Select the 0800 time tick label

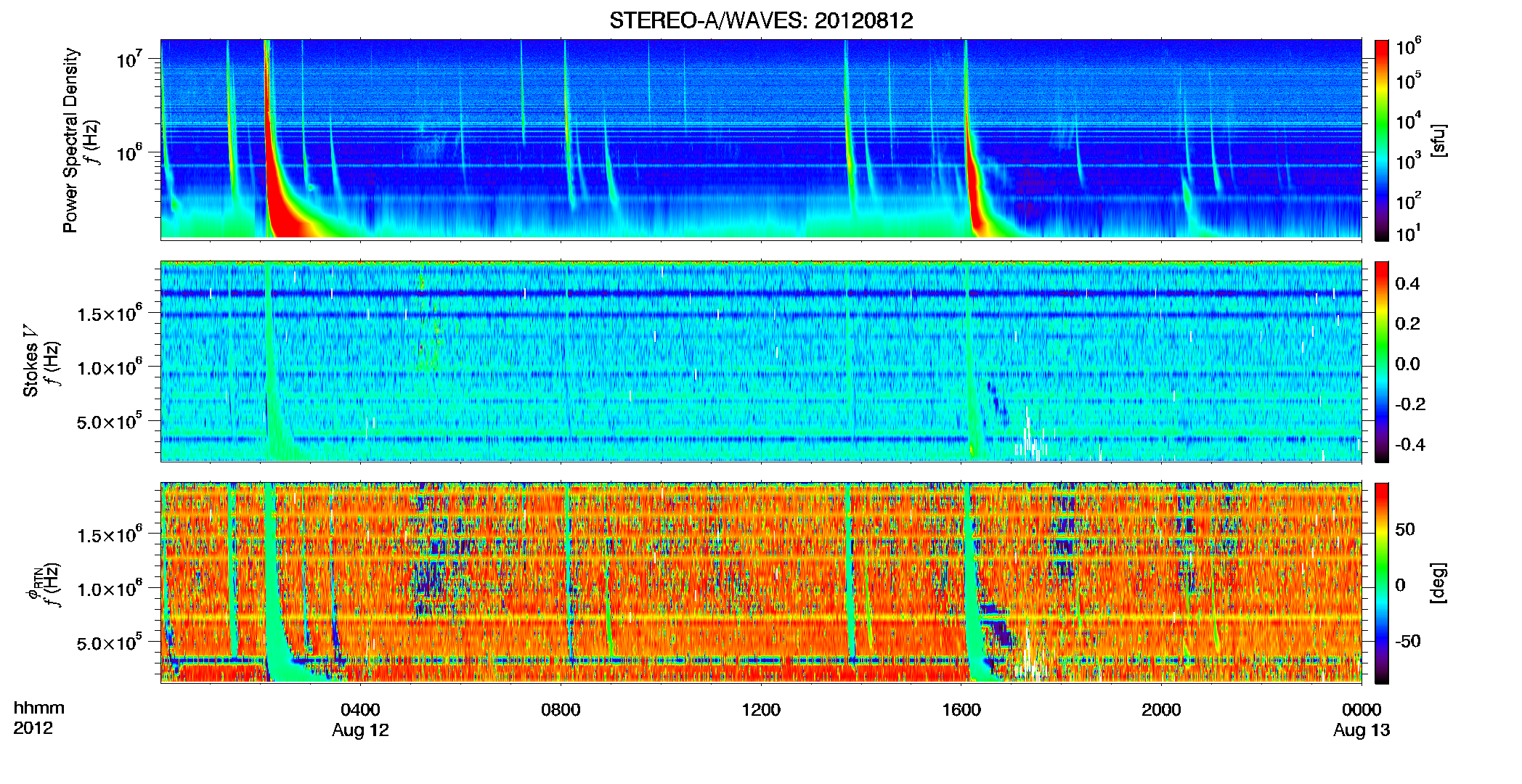coord(561,710)
